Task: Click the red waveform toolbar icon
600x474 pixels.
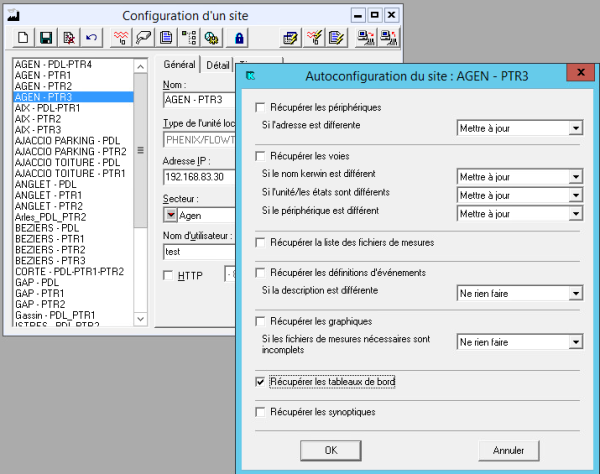Action: coord(122,38)
